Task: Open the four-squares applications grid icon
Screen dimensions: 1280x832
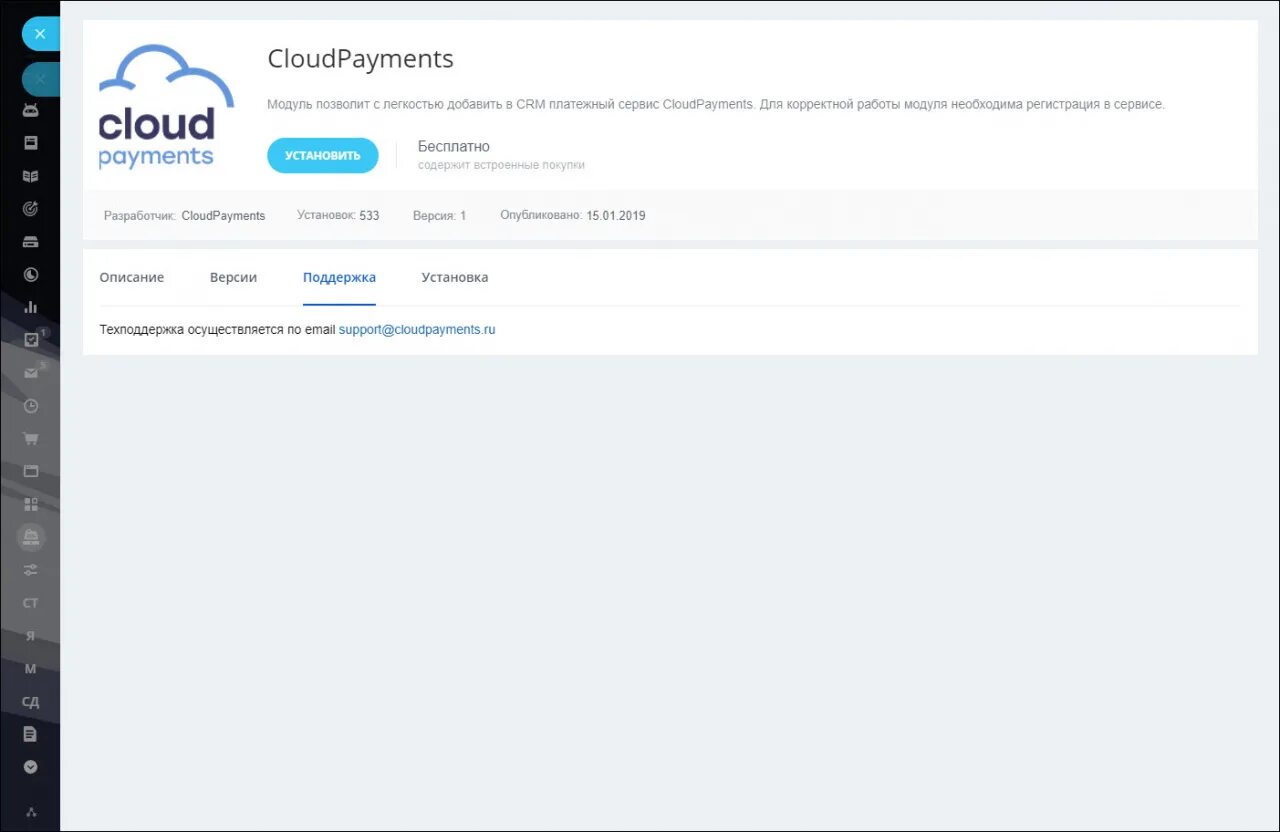Action: click(x=31, y=504)
